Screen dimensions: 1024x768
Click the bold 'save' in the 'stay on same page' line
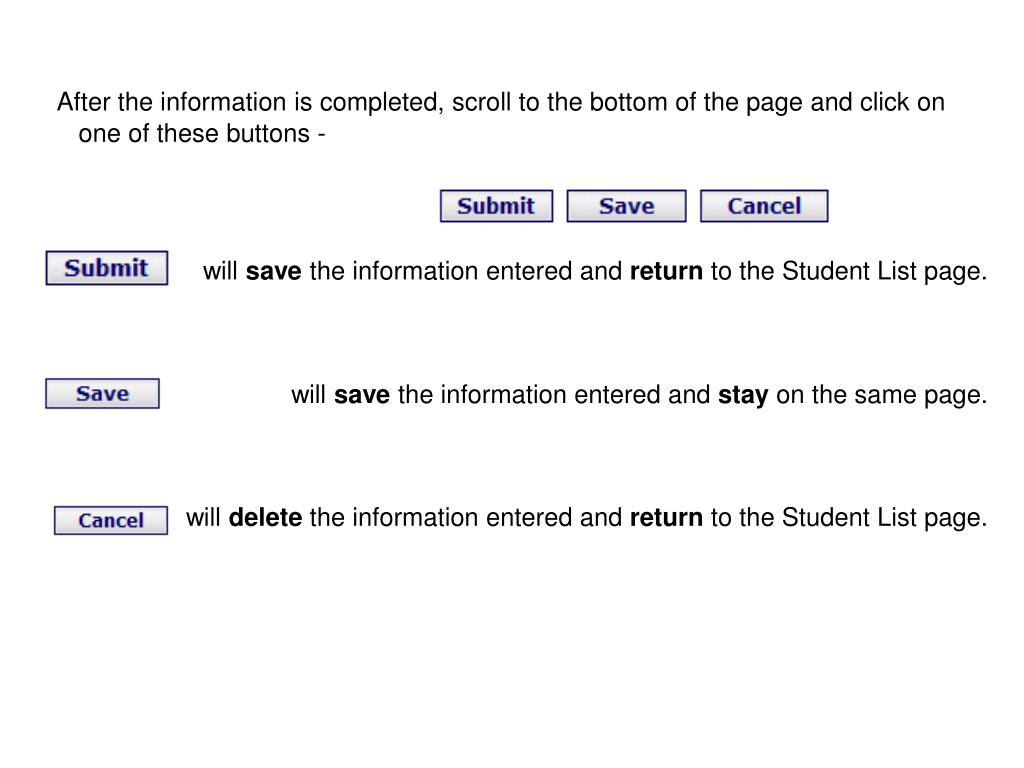362,396
